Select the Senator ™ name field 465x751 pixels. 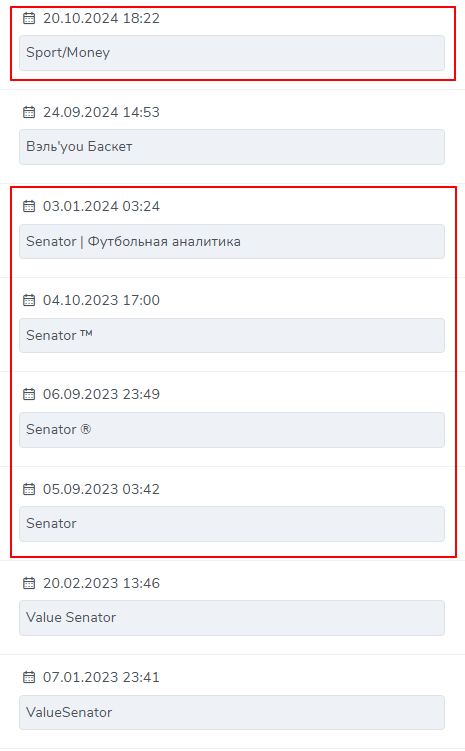(x=232, y=335)
